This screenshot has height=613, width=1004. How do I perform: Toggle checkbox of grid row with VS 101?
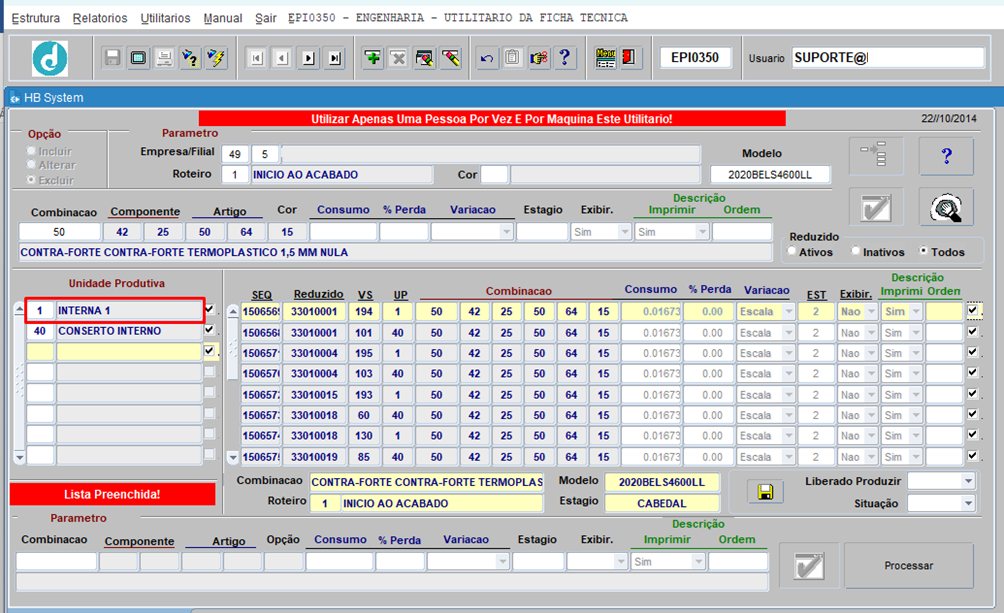(x=973, y=332)
